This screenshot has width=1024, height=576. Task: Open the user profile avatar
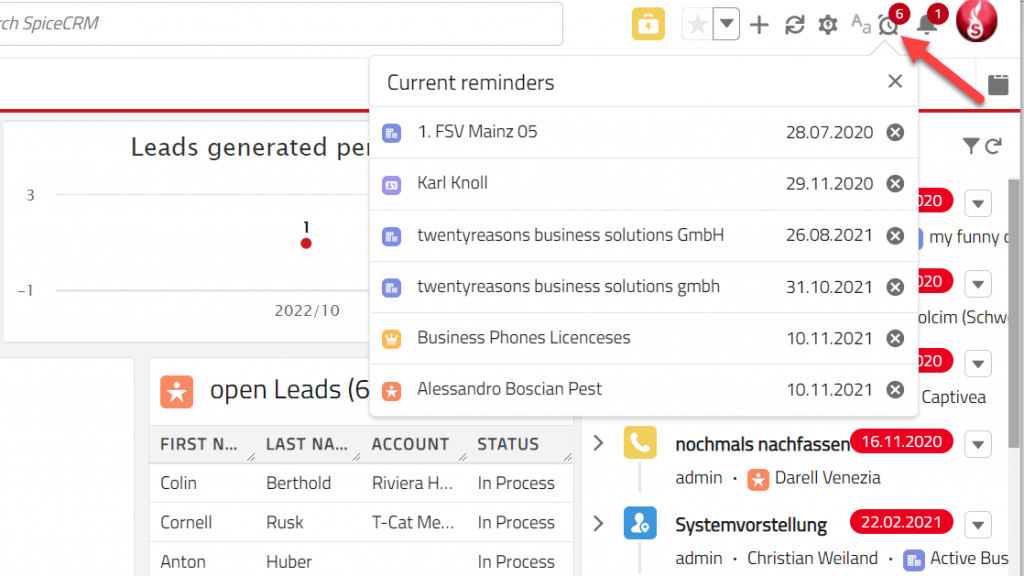pos(976,21)
